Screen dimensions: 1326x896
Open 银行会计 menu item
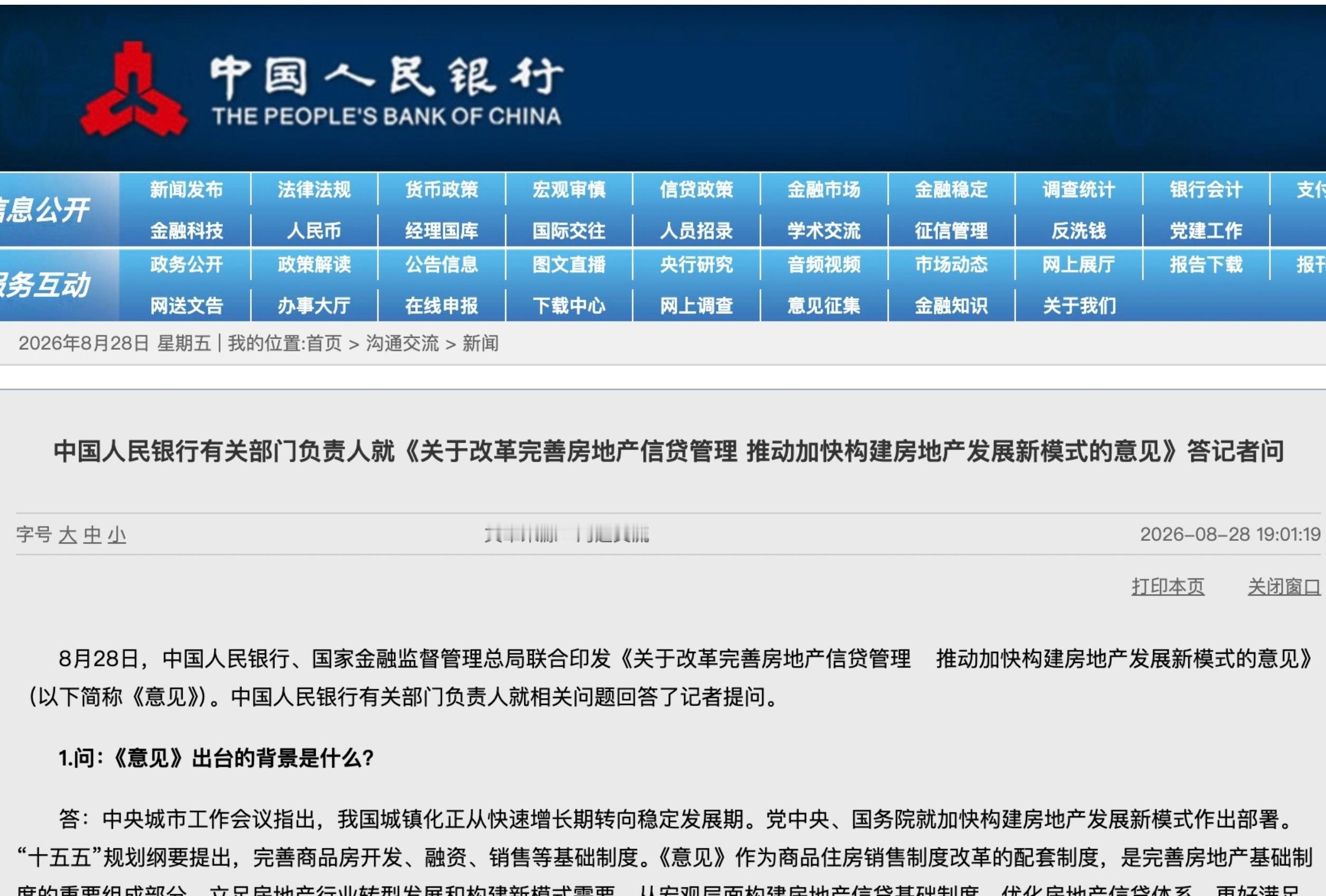(1206, 189)
